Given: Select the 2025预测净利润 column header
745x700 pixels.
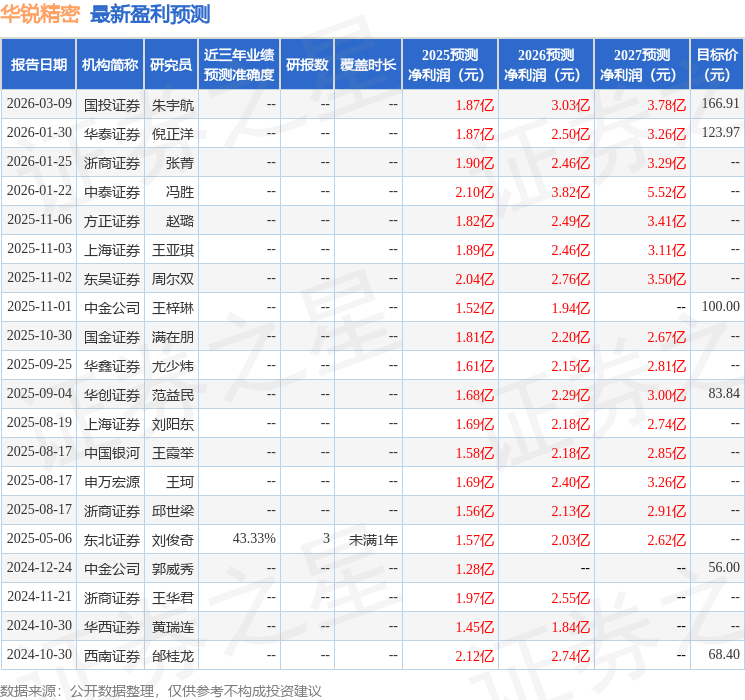Looking at the screenshot, I should coord(450,65).
